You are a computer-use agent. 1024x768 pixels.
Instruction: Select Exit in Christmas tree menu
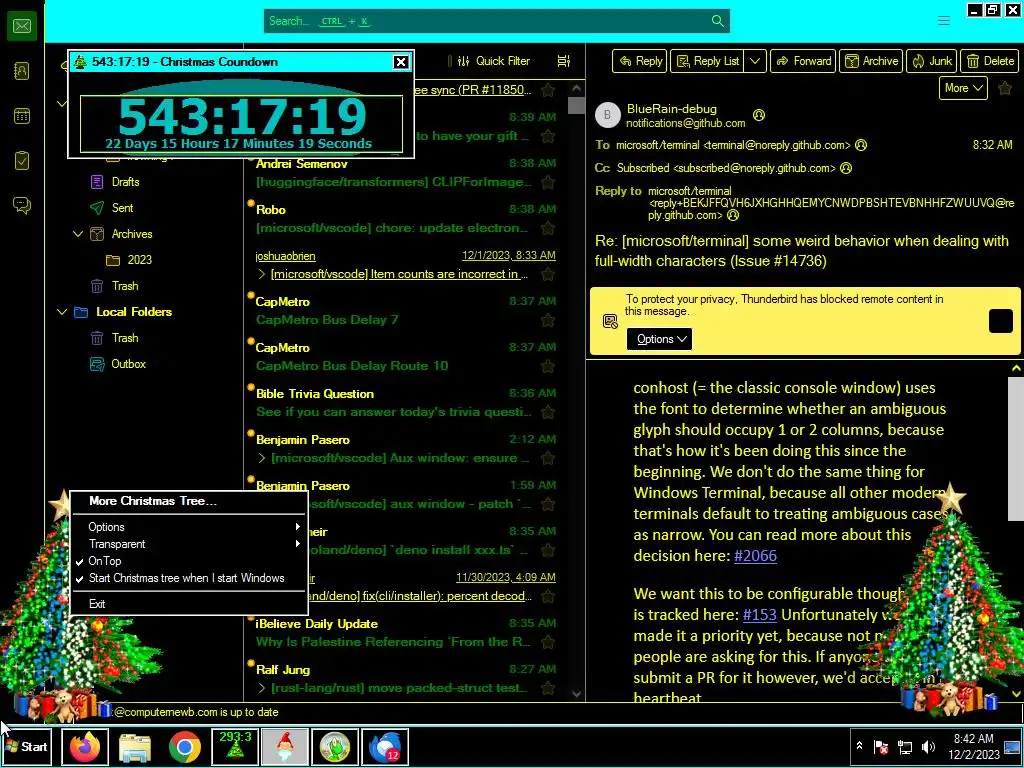point(188,604)
